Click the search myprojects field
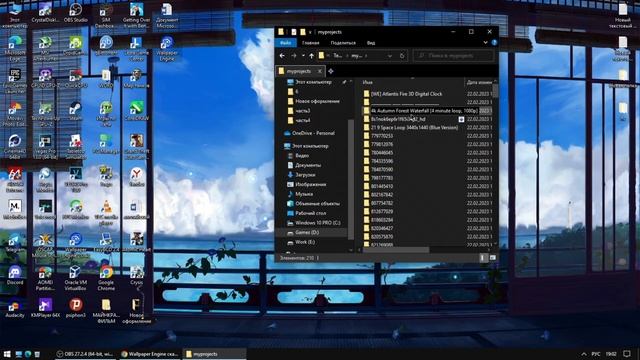This screenshot has height=360, width=640. tap(453, 56)
